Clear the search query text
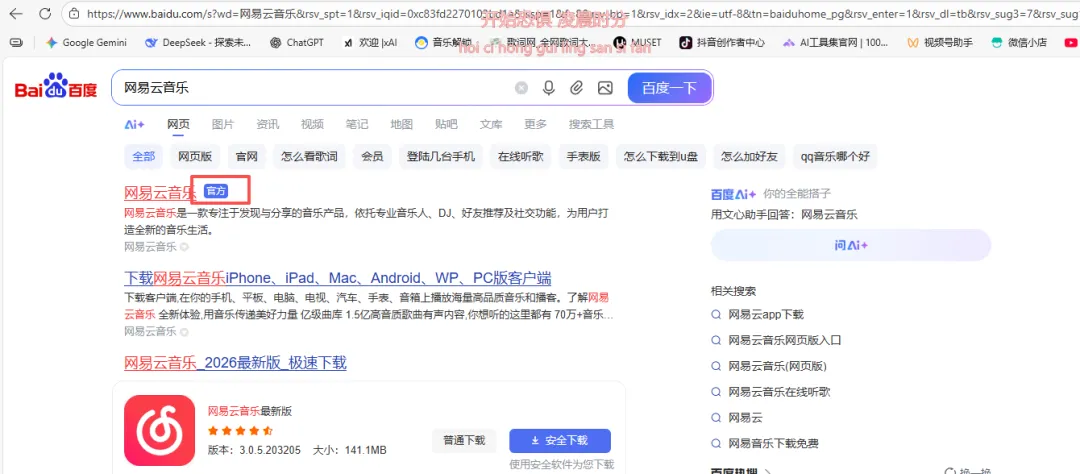 [x=521, y=87]
